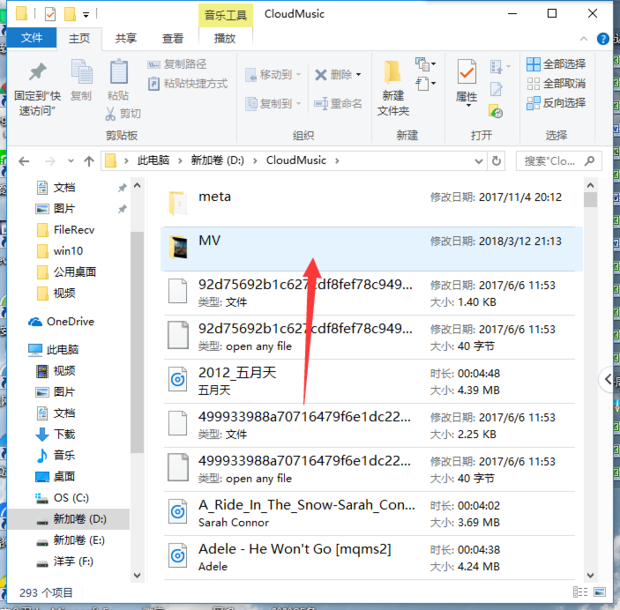The height and width of the screenshot is (610, 620).
Task: Select A_Ride_In_The_Snow-Sarah_Con... audio file icon
Action: (x=178, y=512)
